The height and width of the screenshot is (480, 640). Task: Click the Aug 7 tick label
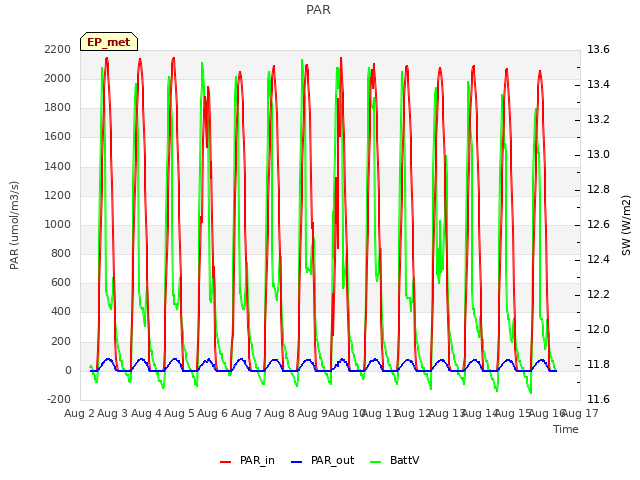[x=246, y=413]
